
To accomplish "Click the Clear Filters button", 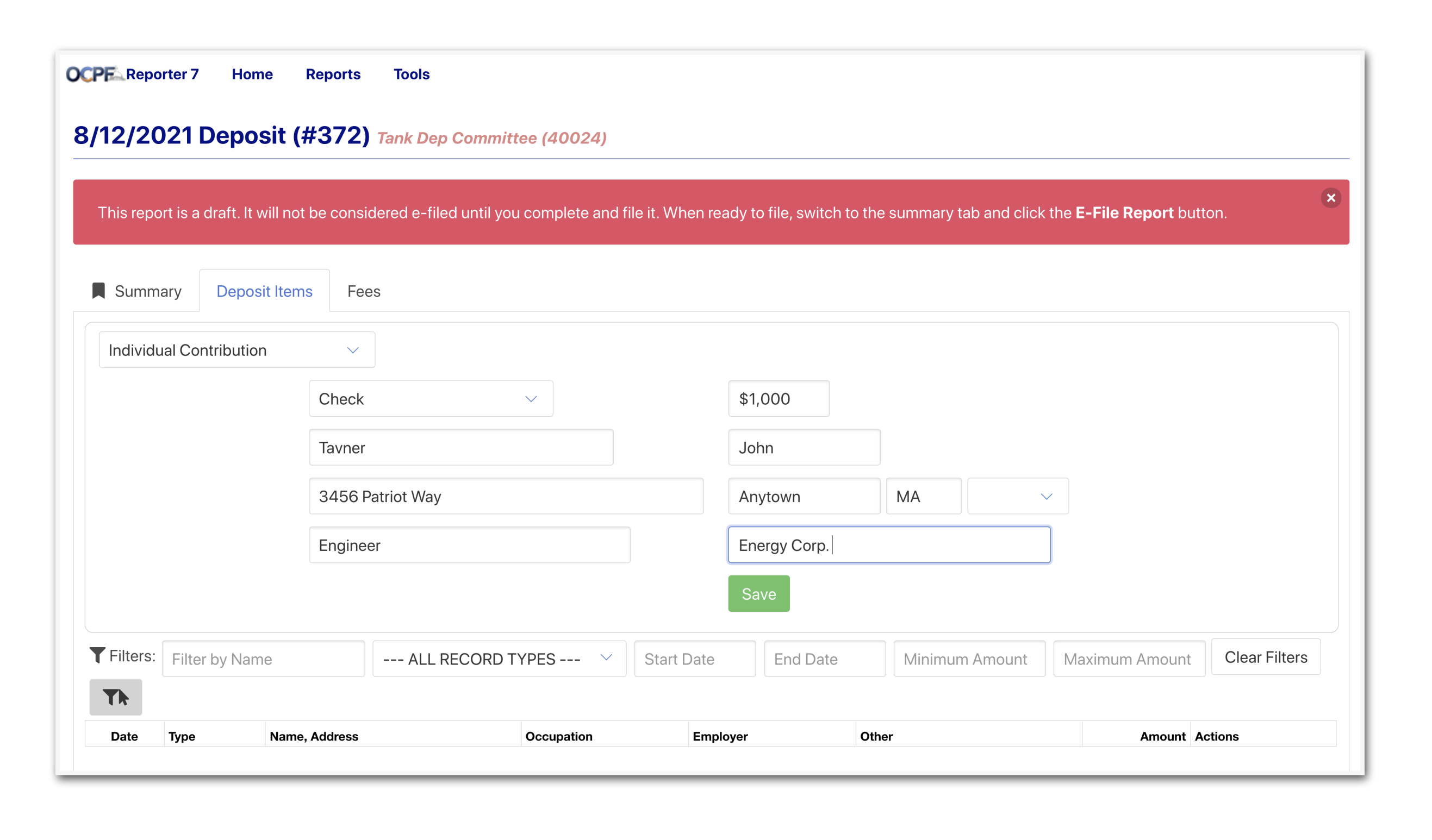I will coord(1266,657).
